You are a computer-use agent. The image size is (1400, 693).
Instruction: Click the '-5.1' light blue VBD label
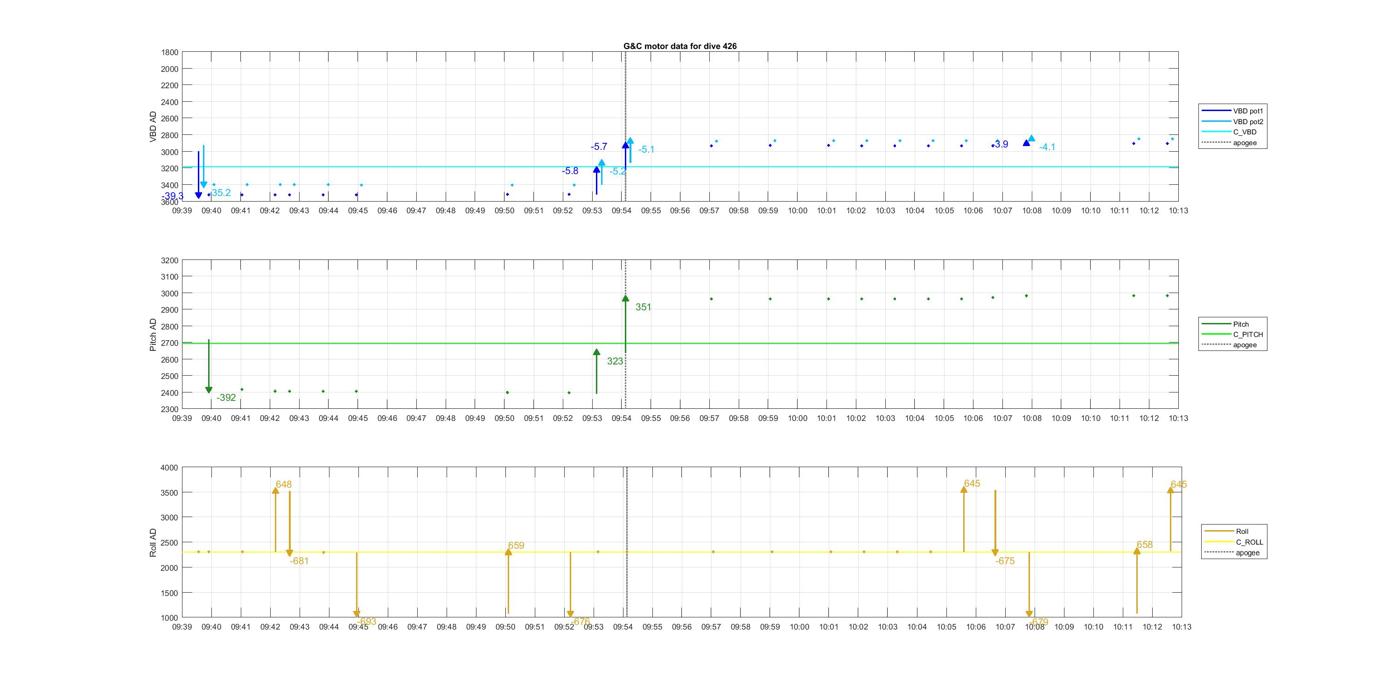pos(647,149)
